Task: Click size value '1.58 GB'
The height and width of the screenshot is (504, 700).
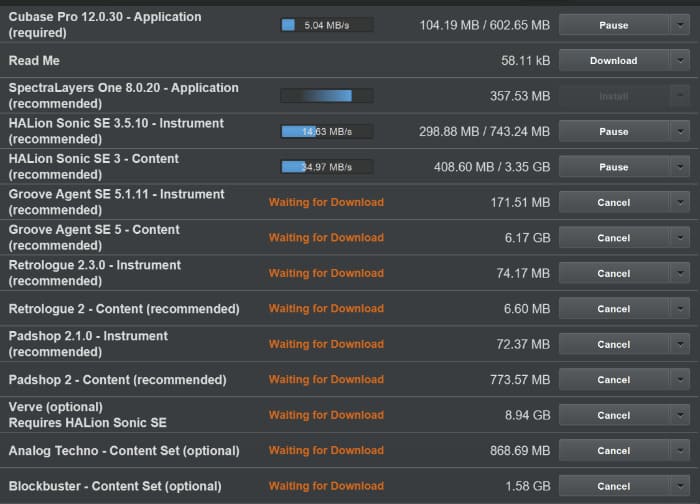Action: pos(528,486)
